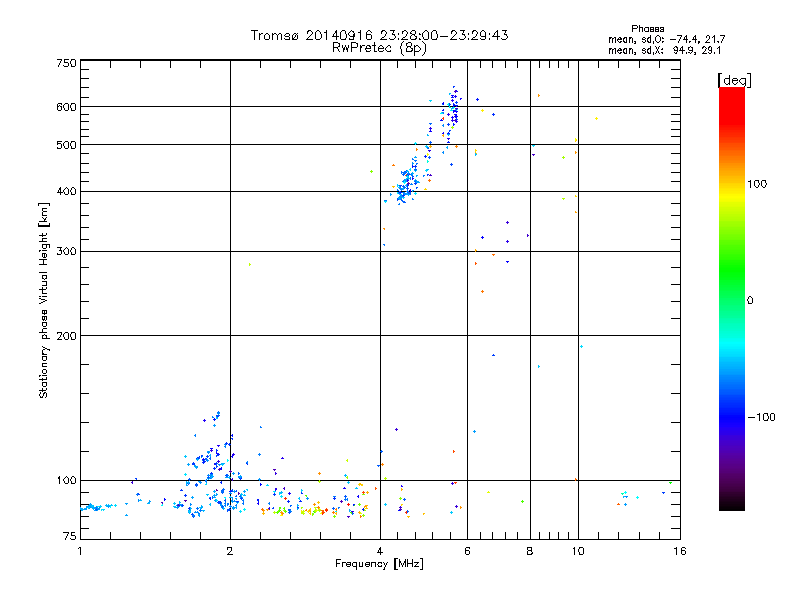Viewport: 800px width, 600px height.
Task: Select the 200 tick label on height axis
Action: [66, 335]
